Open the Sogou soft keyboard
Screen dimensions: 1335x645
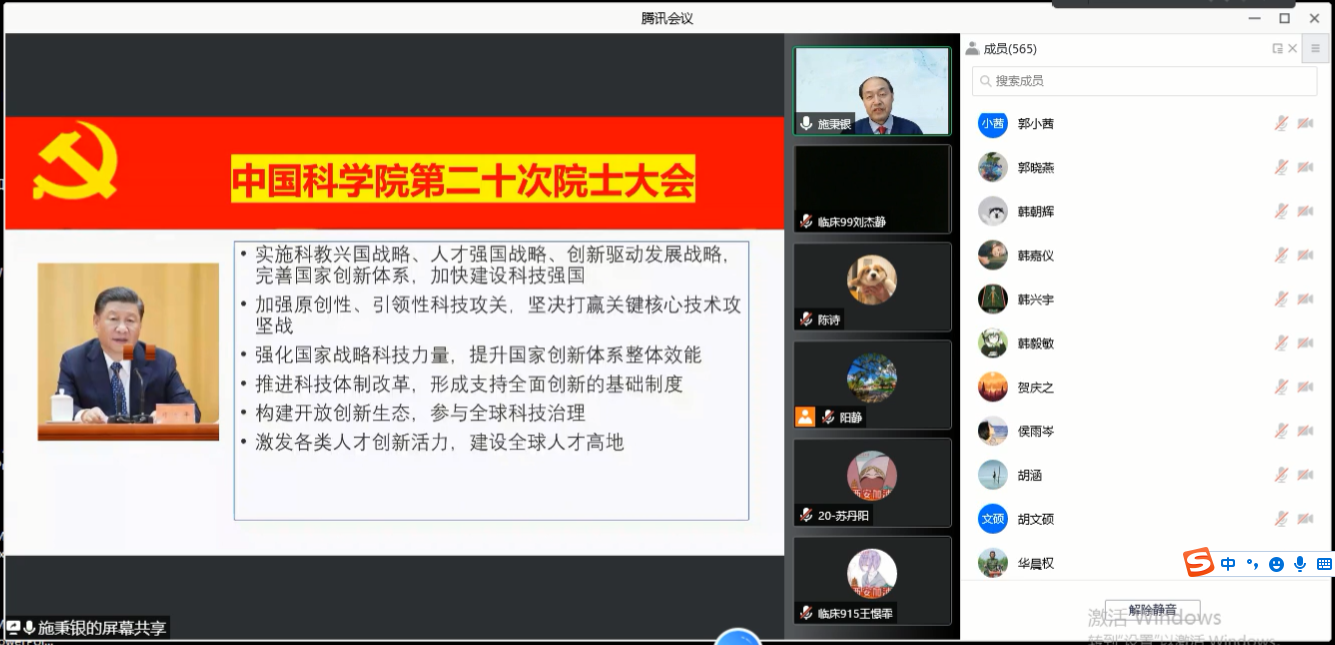[x=1324, y=564]
